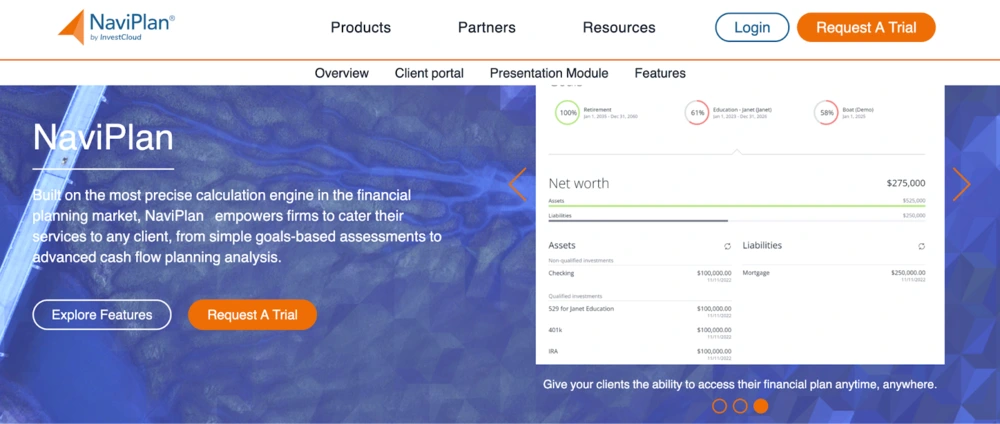Image resolution: width=1000 pixels, height=424 pixels.
Task: Select the first carousel dot
Action: coord(719,406)
